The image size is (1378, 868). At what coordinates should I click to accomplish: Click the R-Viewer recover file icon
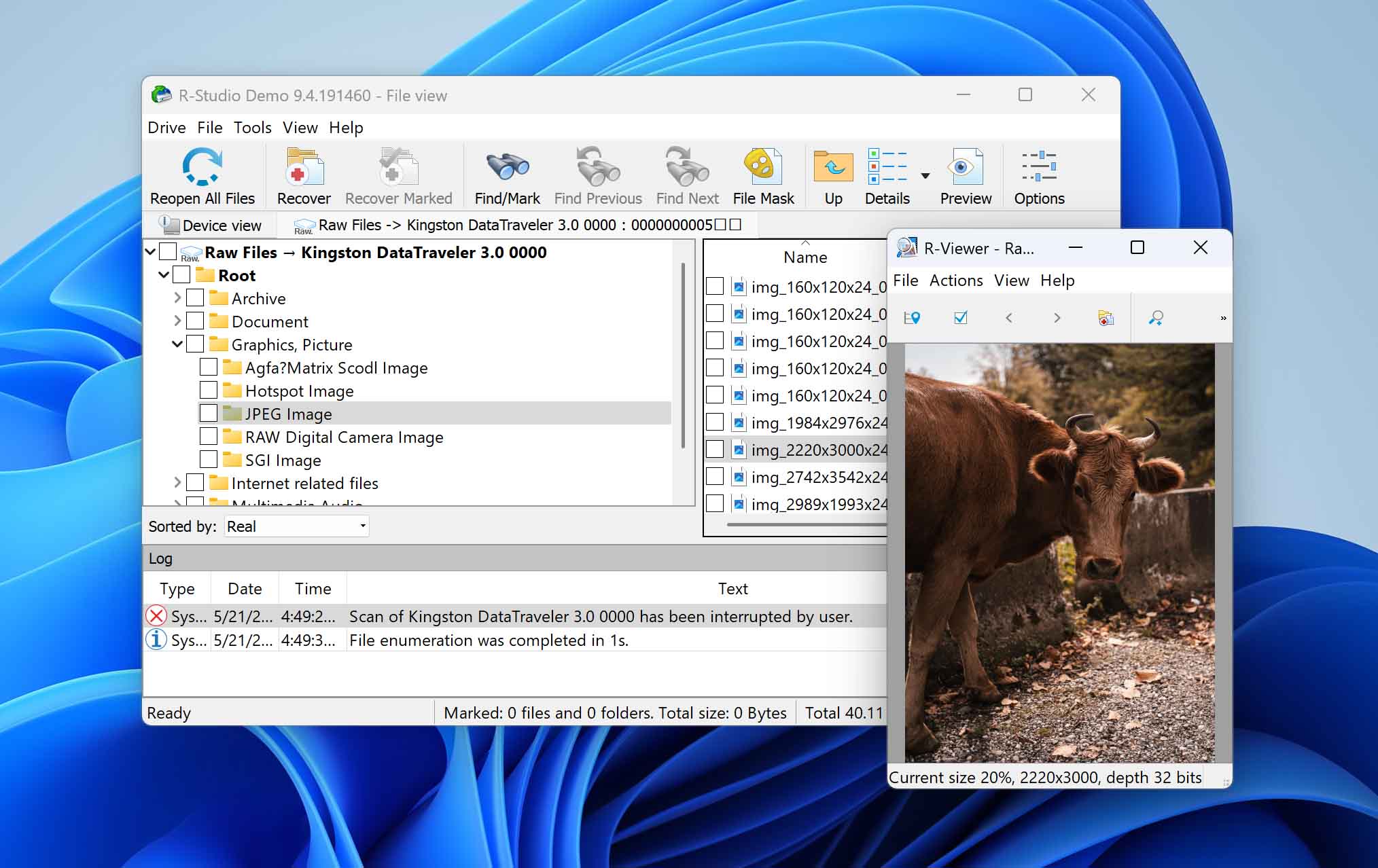point(1106,318)
